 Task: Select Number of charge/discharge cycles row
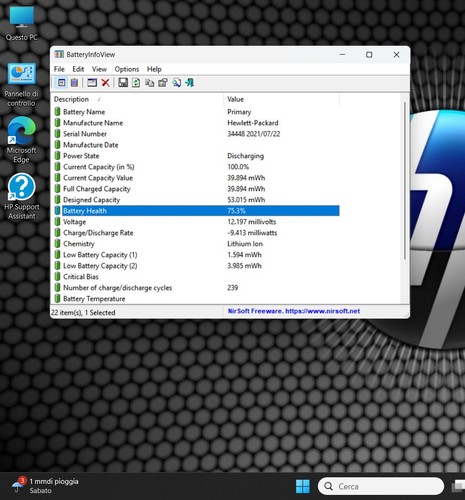[197, 288]
